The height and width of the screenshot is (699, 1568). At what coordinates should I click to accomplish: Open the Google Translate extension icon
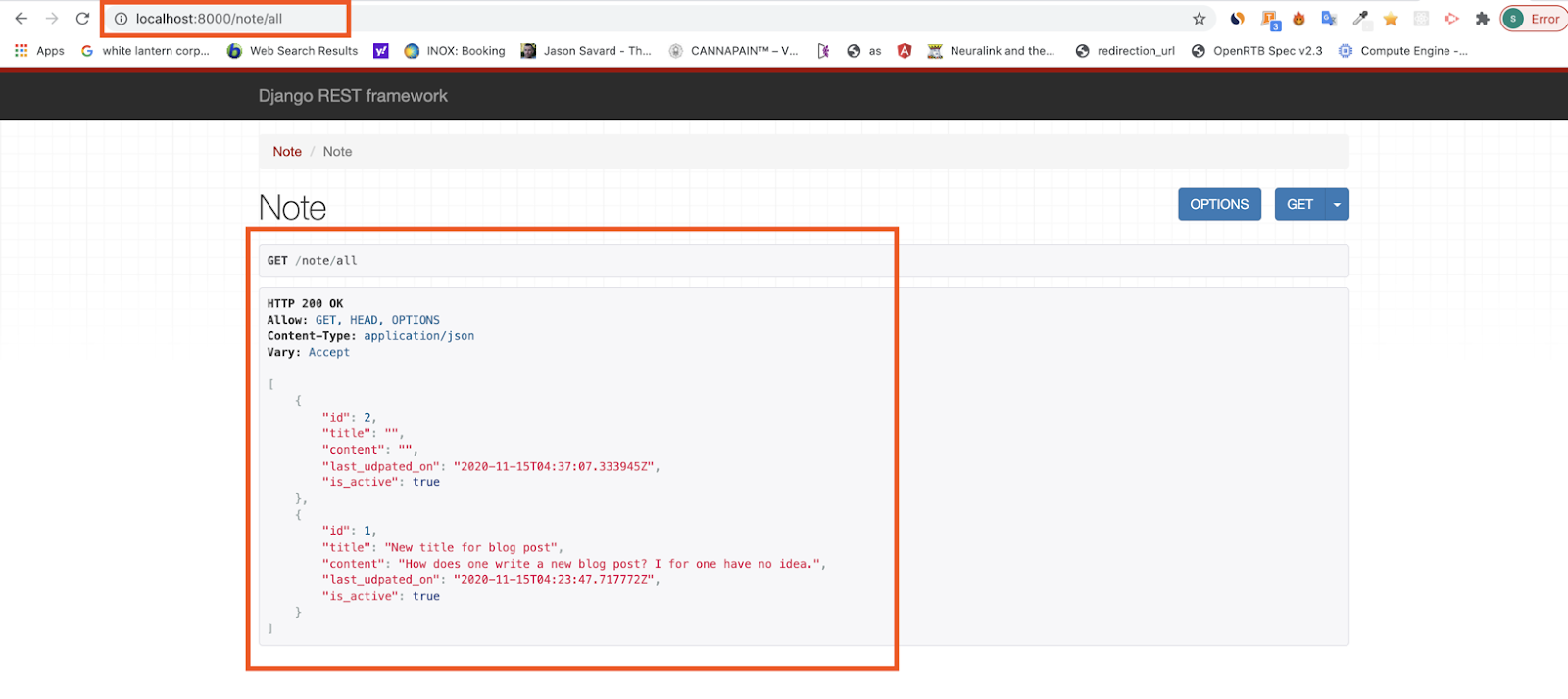coord(1329,19)
